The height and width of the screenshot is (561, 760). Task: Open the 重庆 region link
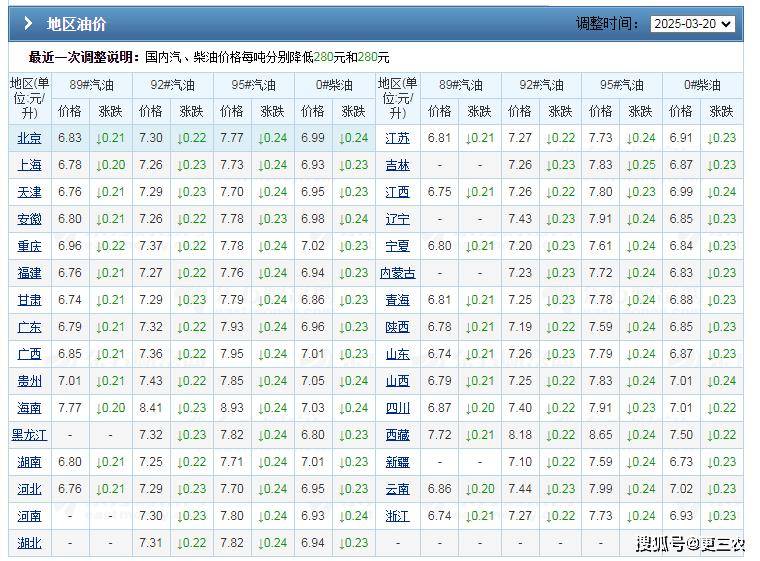tap(30, 246)
